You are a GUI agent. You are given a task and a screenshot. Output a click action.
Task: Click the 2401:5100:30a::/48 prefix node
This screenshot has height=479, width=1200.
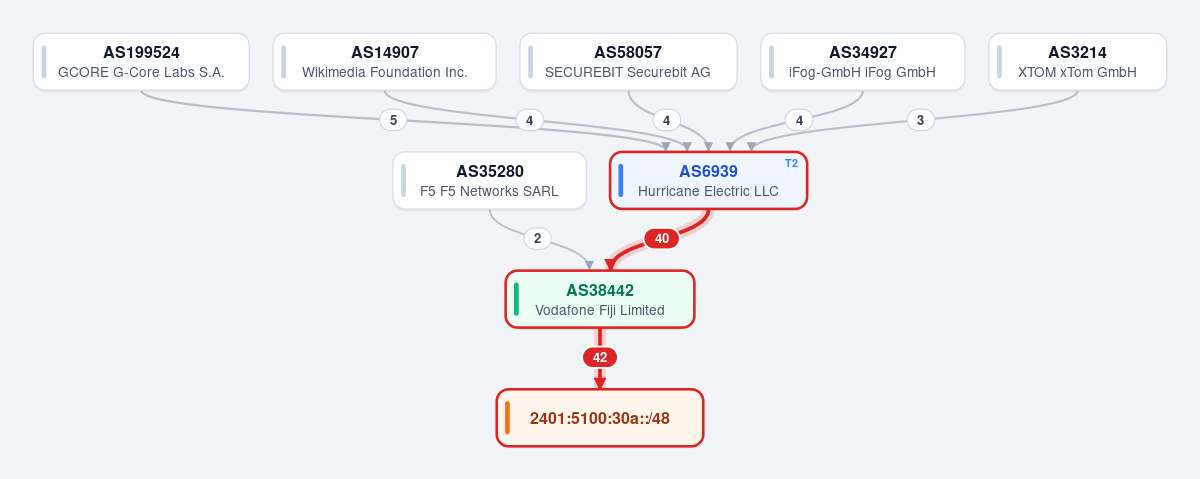[600, 418]
